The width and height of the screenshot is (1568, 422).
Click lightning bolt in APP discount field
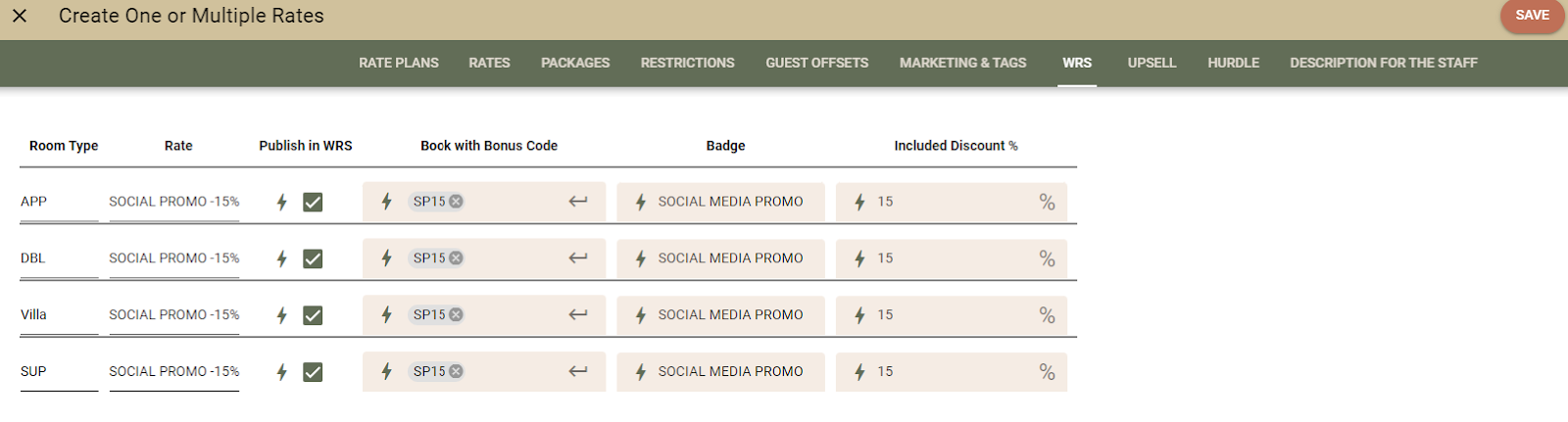[859, 202]
